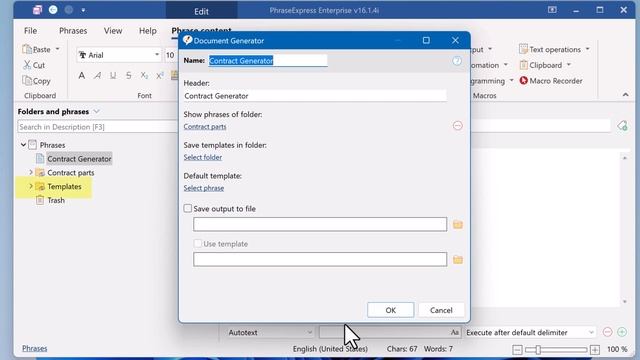Remove the Contract parts folder using minus icon
This screenshot has width=640, height=360.
point(458,126)
